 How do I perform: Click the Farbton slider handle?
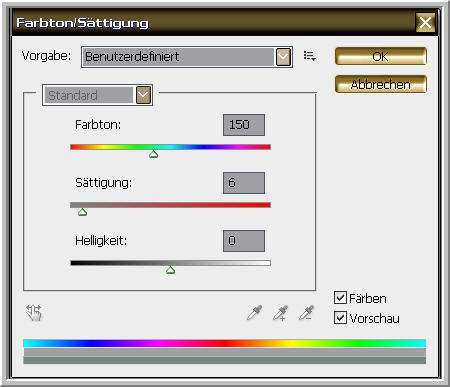153,154
